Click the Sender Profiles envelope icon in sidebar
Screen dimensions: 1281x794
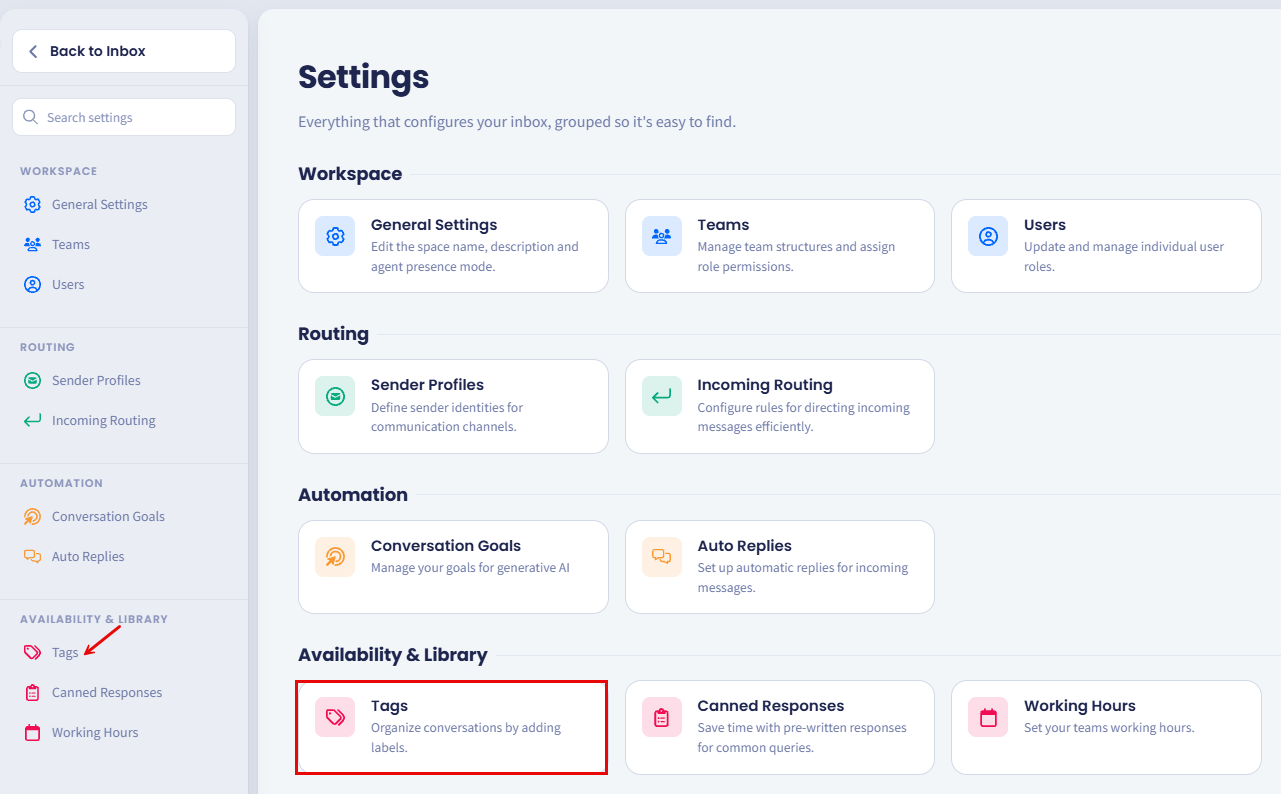point(32,380)
